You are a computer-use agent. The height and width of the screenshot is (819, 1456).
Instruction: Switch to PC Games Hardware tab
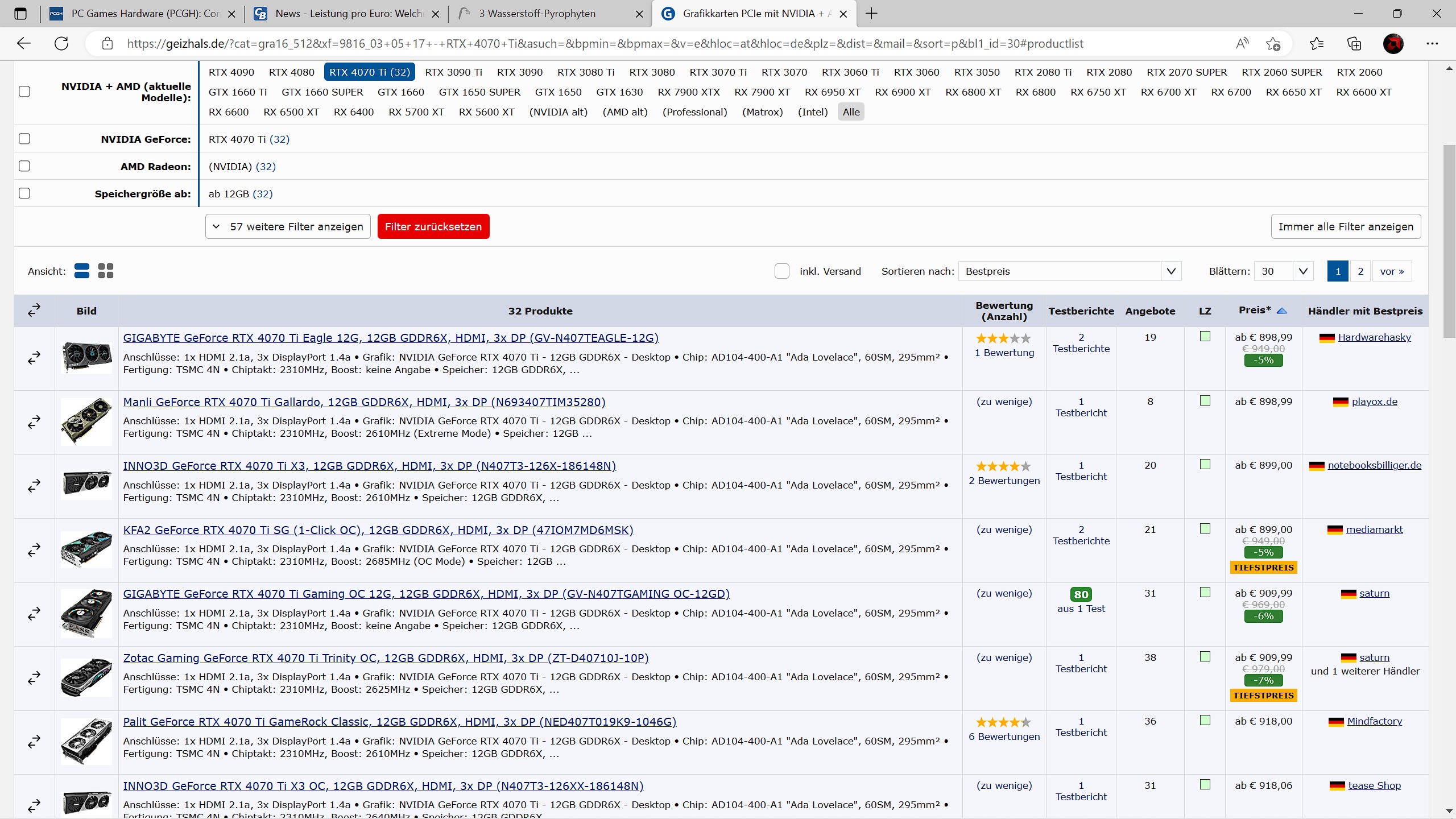142,14
